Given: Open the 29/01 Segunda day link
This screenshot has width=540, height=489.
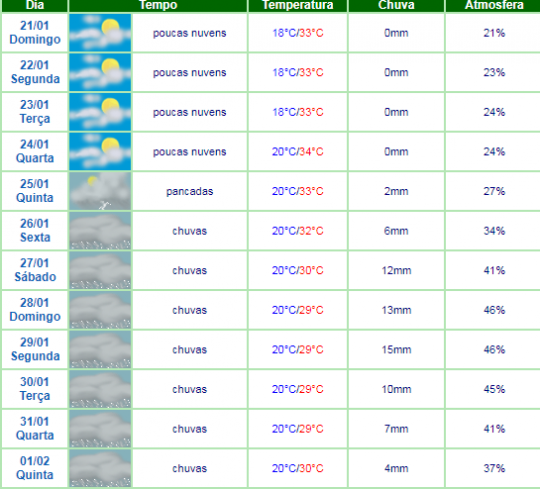Looking at the screenshot, I should 35,349.
